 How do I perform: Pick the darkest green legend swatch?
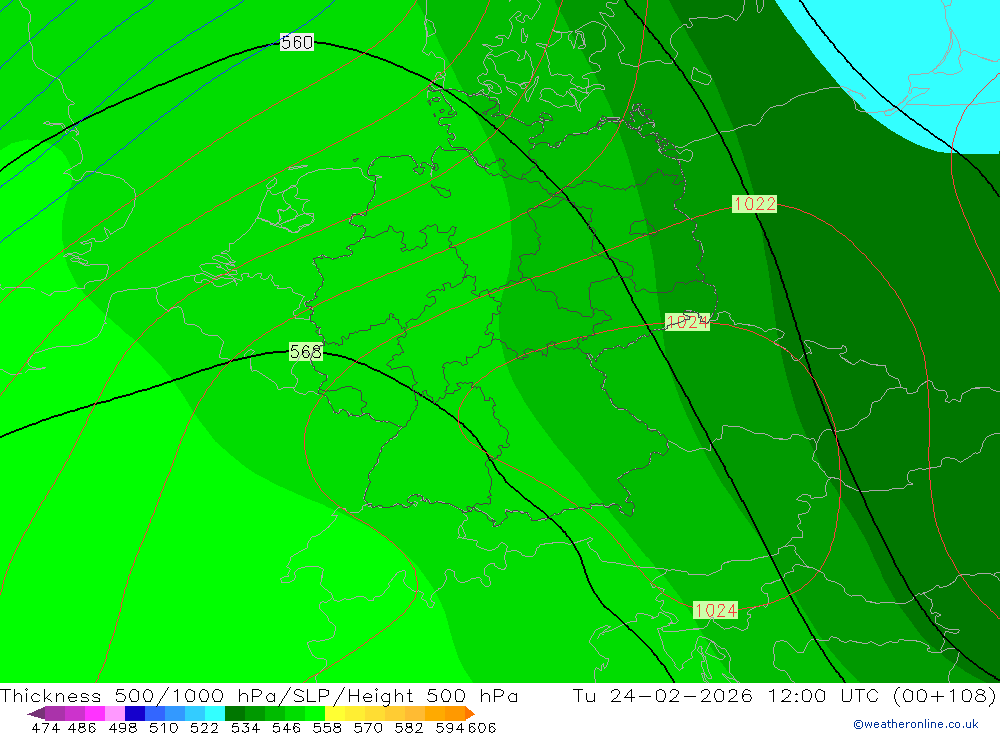[235, 713]
